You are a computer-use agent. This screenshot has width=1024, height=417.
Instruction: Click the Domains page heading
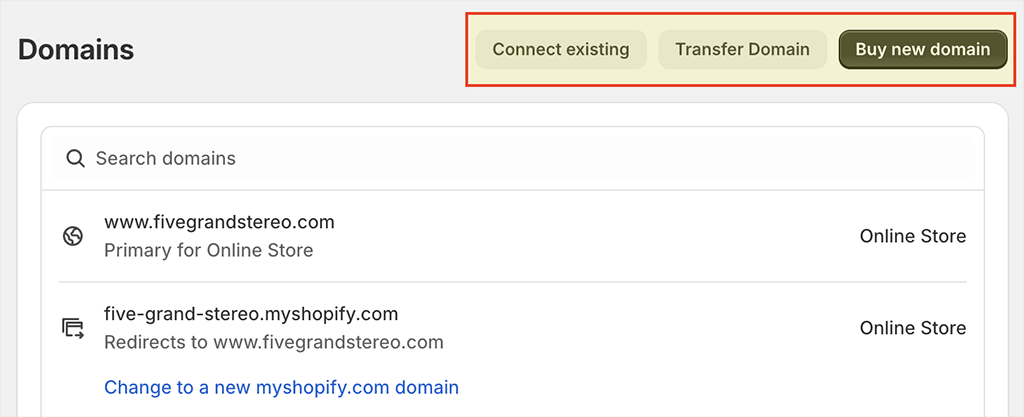pos(76,50)
